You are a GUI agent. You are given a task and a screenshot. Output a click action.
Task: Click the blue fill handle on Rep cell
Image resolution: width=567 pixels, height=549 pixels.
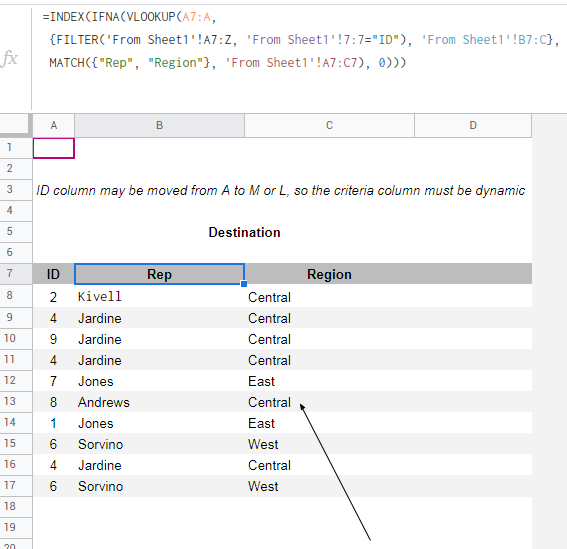coord(244,284)
